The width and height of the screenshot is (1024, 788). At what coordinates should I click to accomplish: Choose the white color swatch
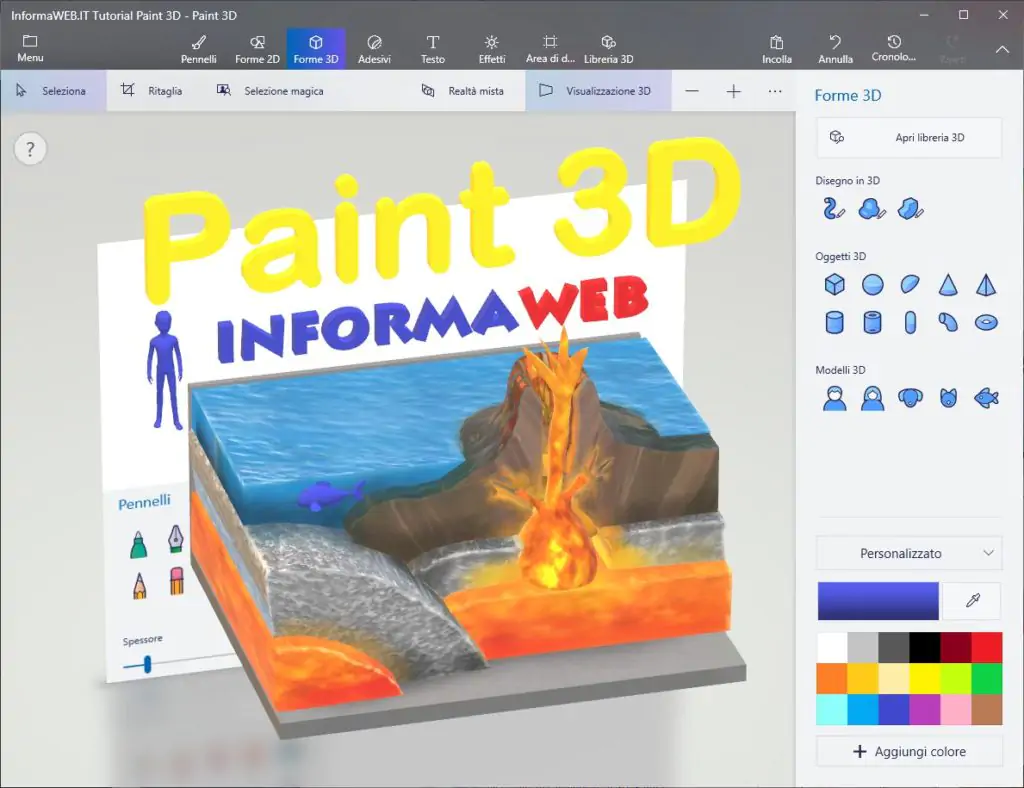click(832, 647)
